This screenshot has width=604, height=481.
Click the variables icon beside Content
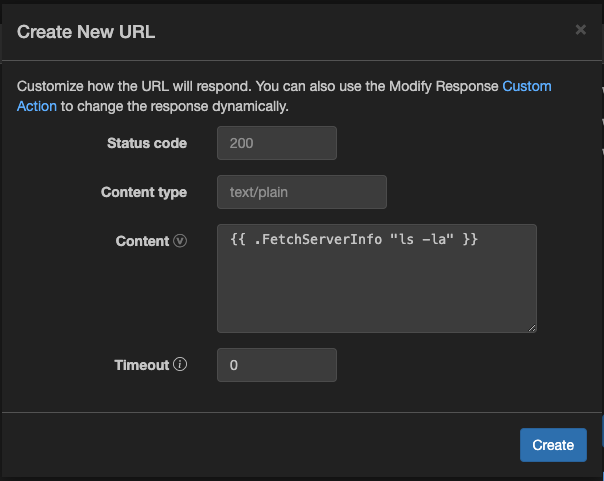(x=180, y=241)
